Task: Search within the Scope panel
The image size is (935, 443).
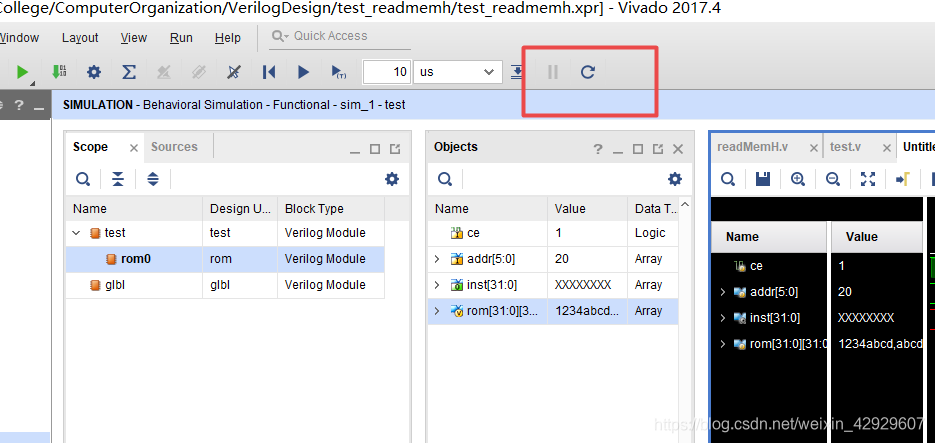Action: [x=83, y=179]
